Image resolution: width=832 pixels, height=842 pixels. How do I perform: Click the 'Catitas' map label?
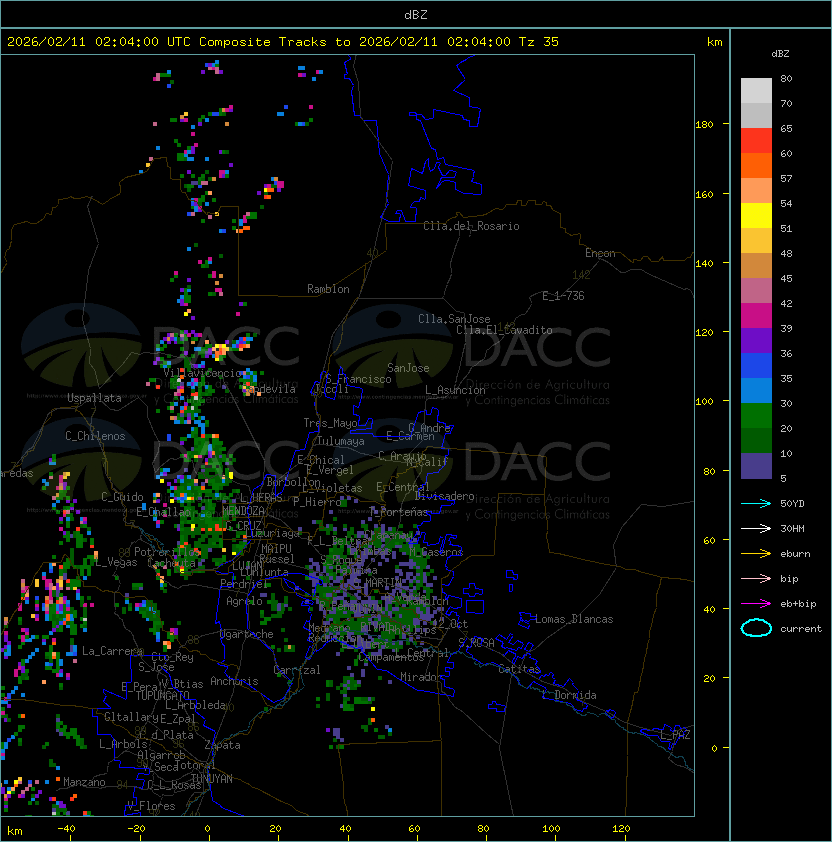point(519,669)
